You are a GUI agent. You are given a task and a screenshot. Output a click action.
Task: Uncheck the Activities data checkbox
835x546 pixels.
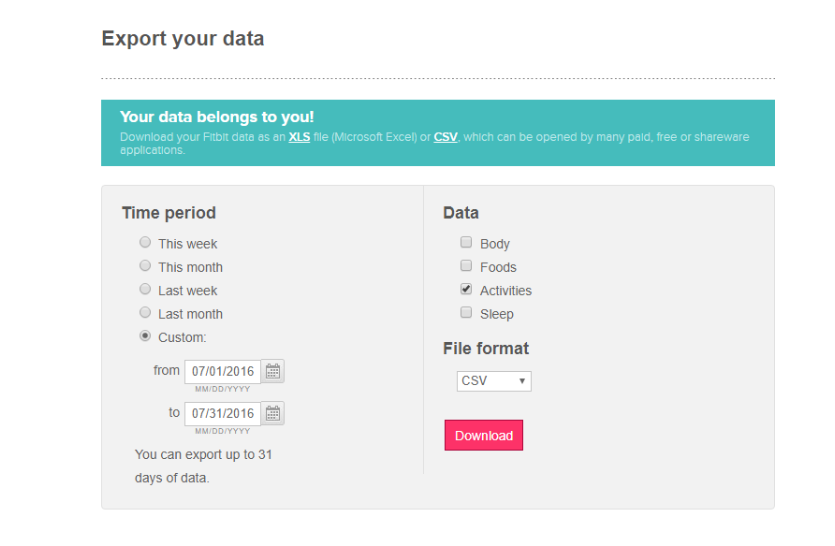[466, 289]
